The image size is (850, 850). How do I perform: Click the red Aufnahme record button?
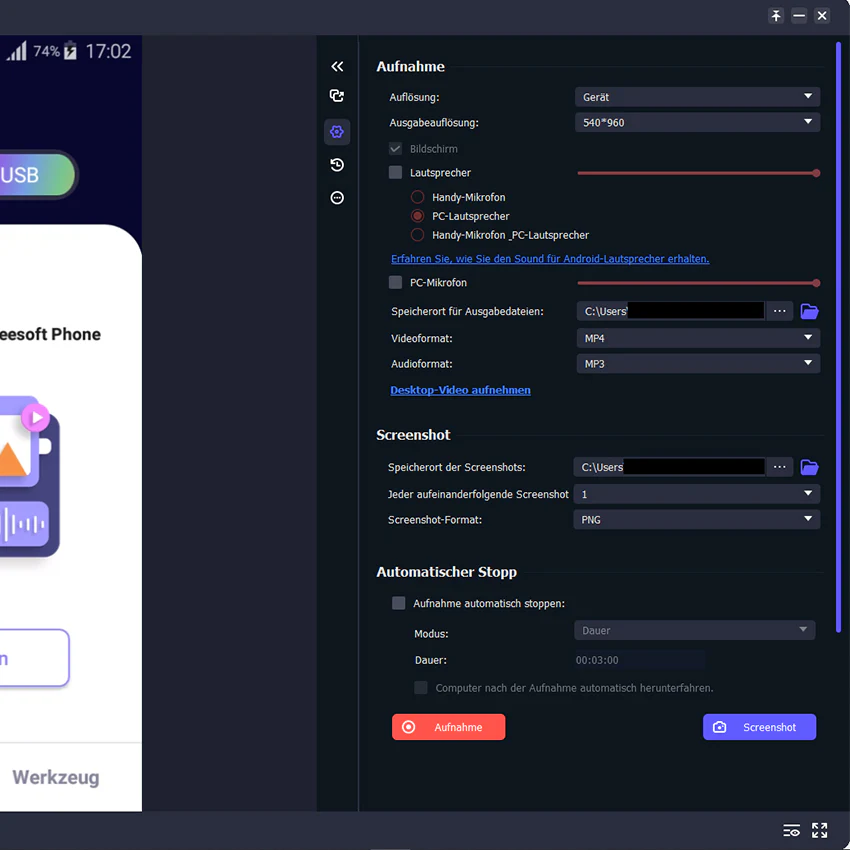[448, 727]
